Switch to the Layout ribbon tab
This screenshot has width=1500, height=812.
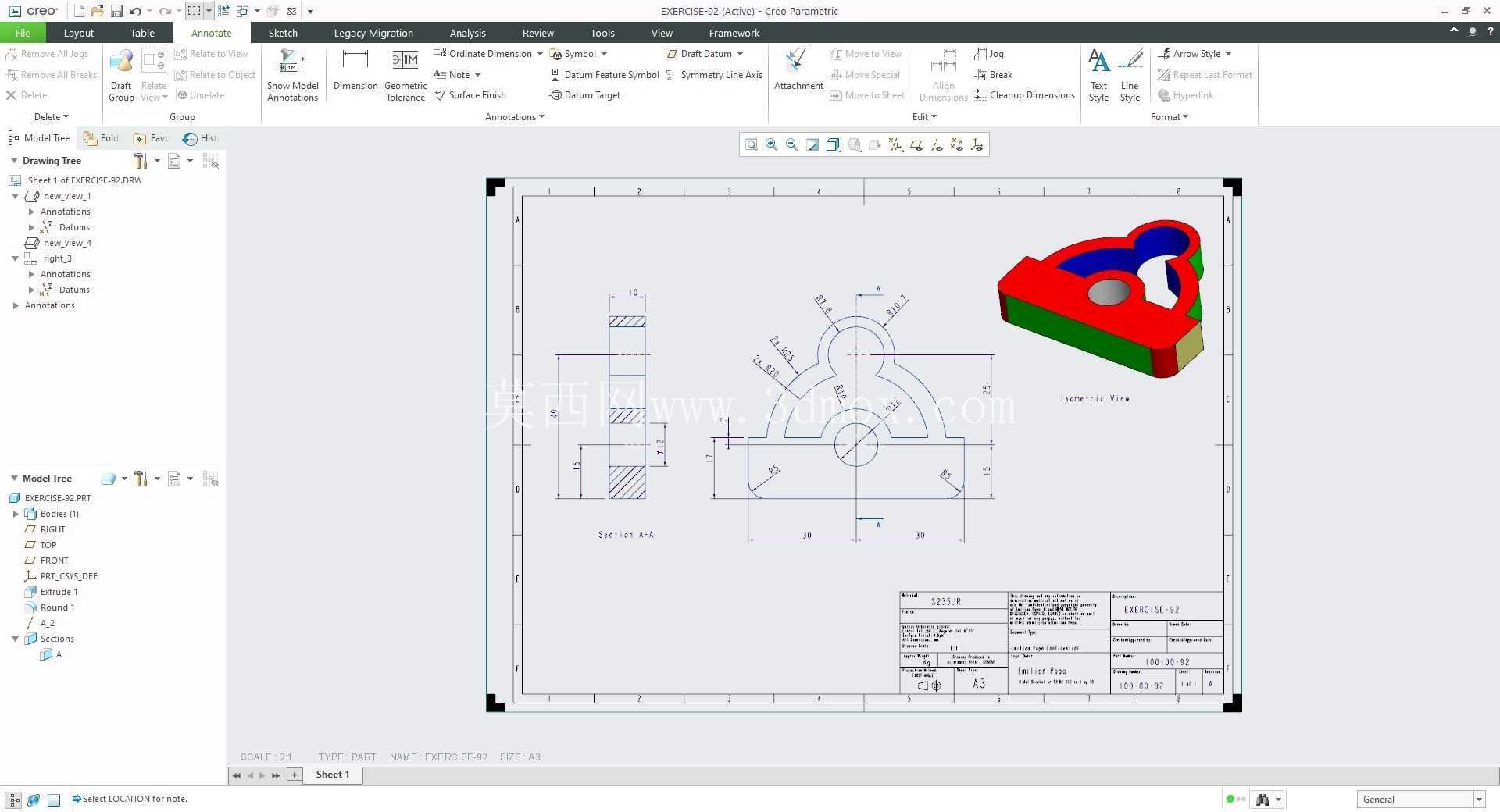[78, 33]
